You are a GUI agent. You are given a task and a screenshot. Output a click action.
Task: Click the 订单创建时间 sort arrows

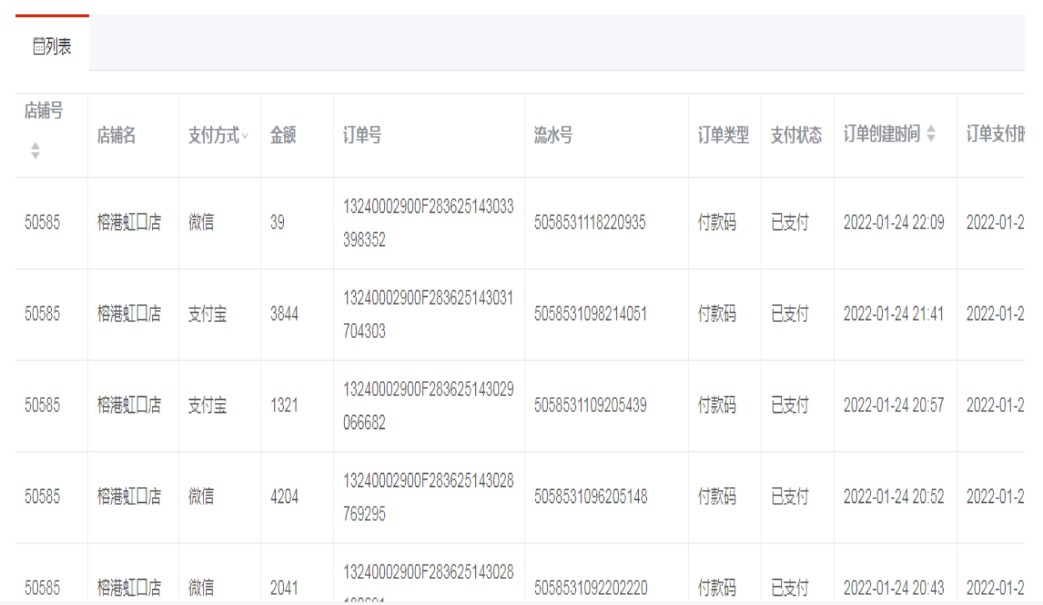click(932, 136)
